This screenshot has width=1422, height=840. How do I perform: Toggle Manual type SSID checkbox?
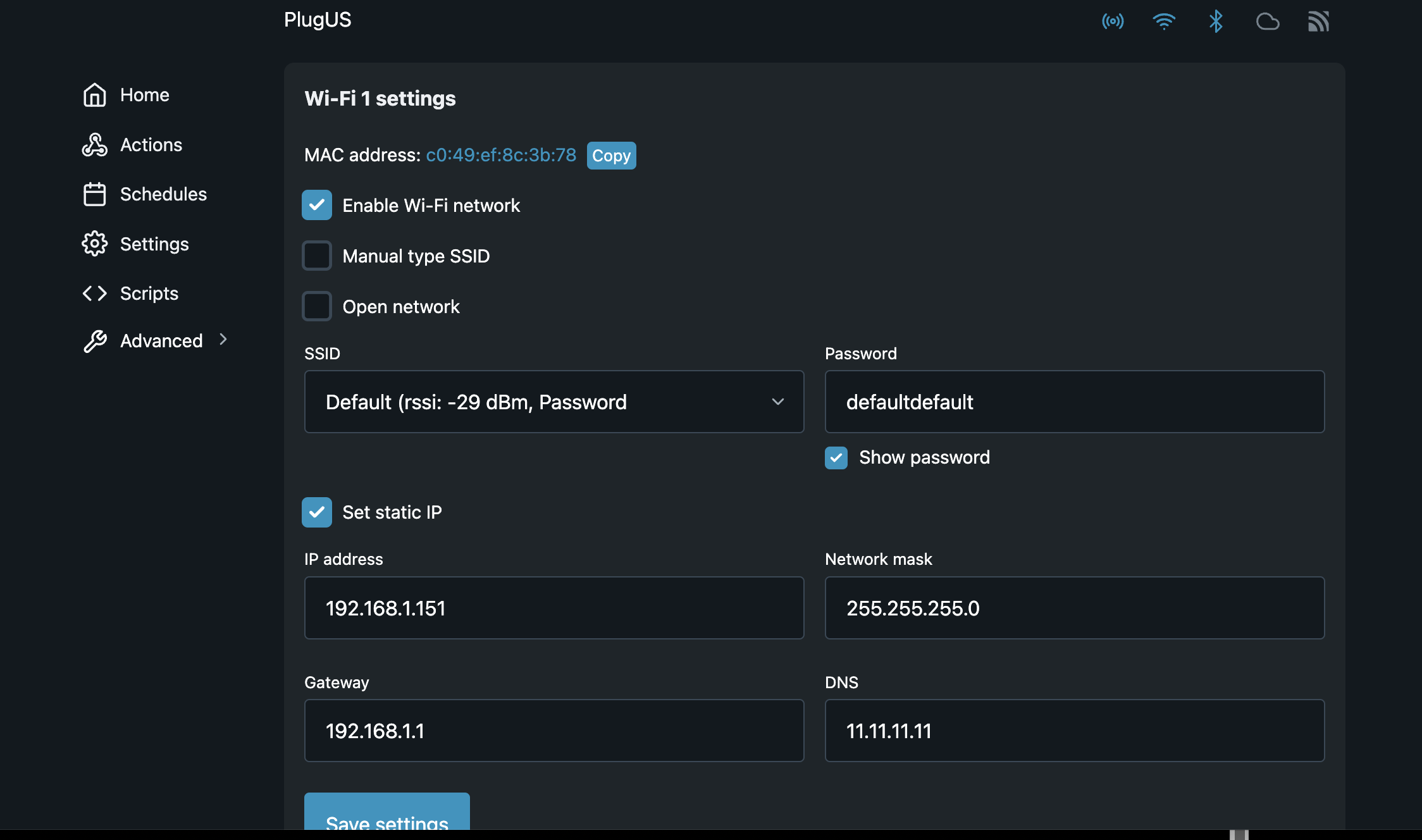[318, 255]
